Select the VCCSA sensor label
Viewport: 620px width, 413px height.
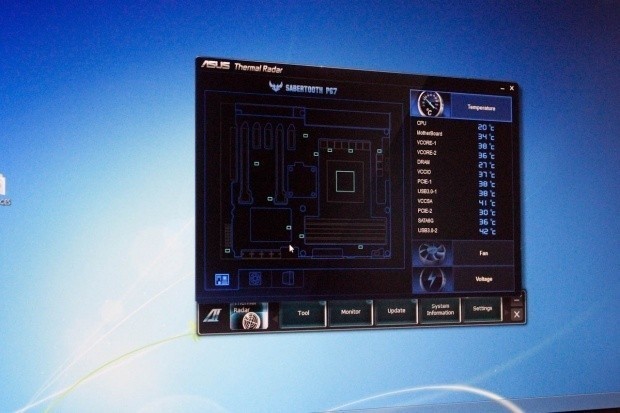click(425, 201)
